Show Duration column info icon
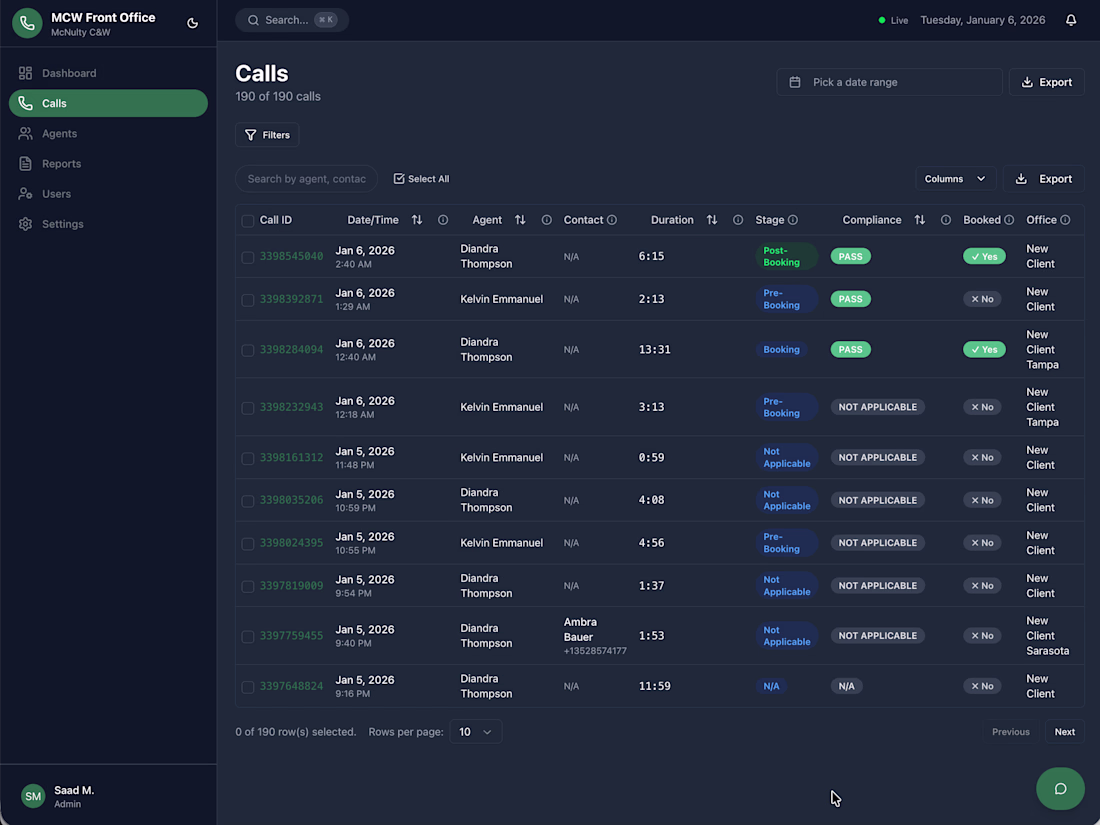This screenshot has height=825, width=1100. (x=738, y=220)
